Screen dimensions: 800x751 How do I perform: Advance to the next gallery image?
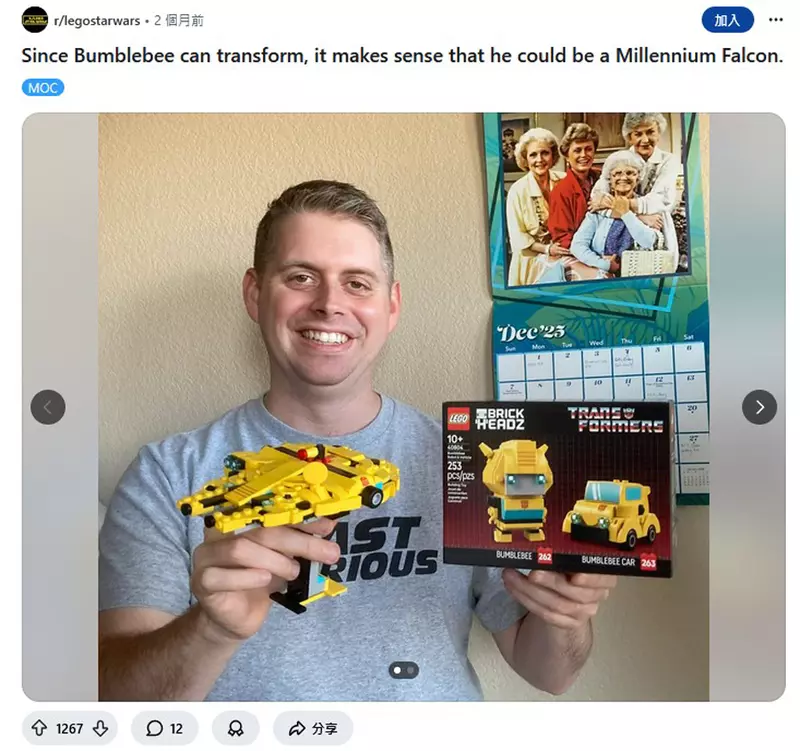759,407
